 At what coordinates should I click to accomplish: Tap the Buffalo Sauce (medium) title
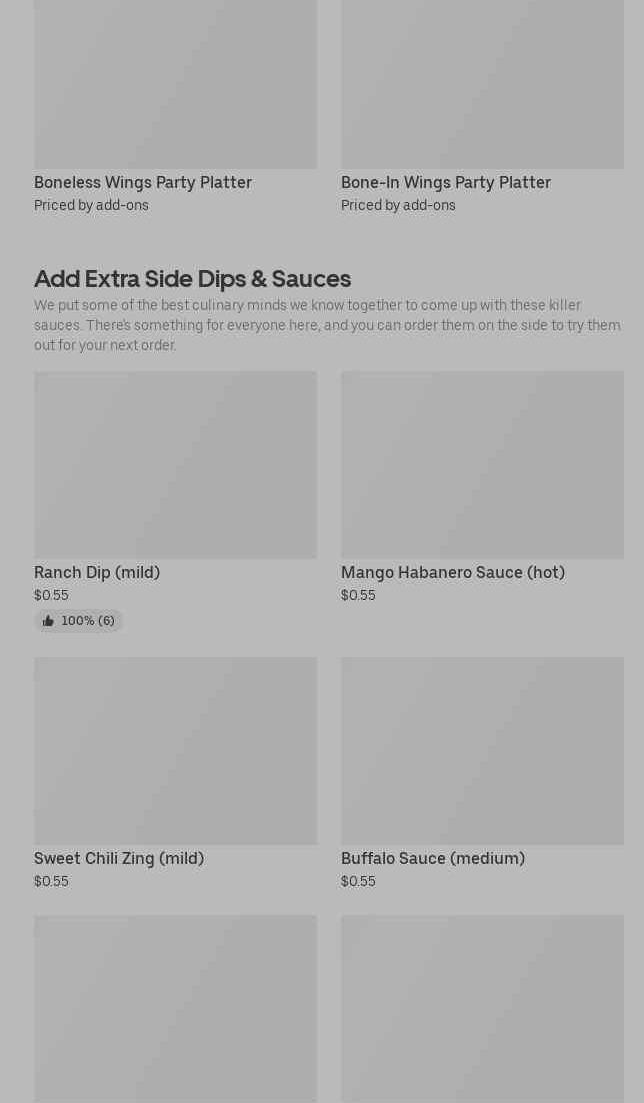(x=433, y=858)
